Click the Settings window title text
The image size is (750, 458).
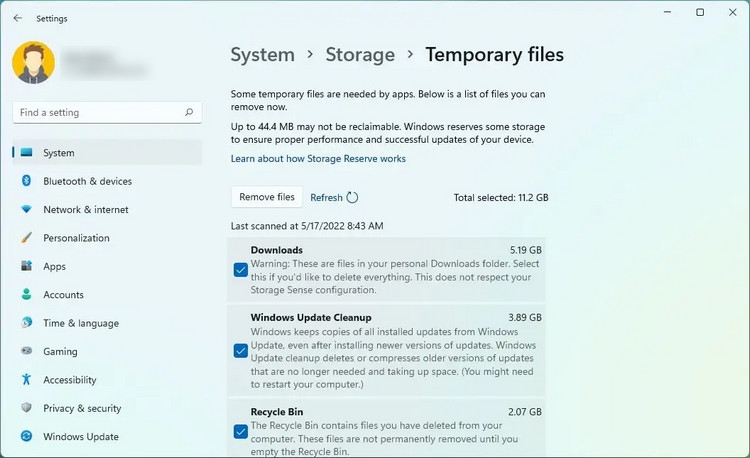52,19
